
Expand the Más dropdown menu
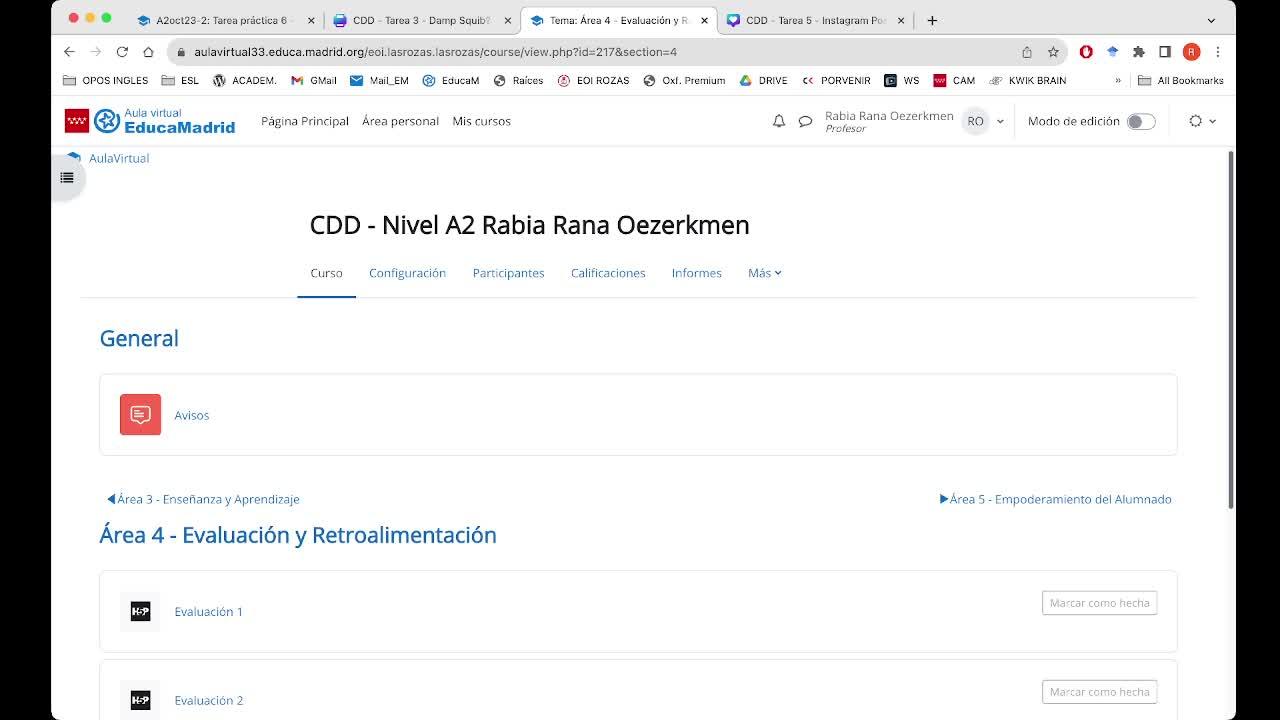[x=764, y=273]
